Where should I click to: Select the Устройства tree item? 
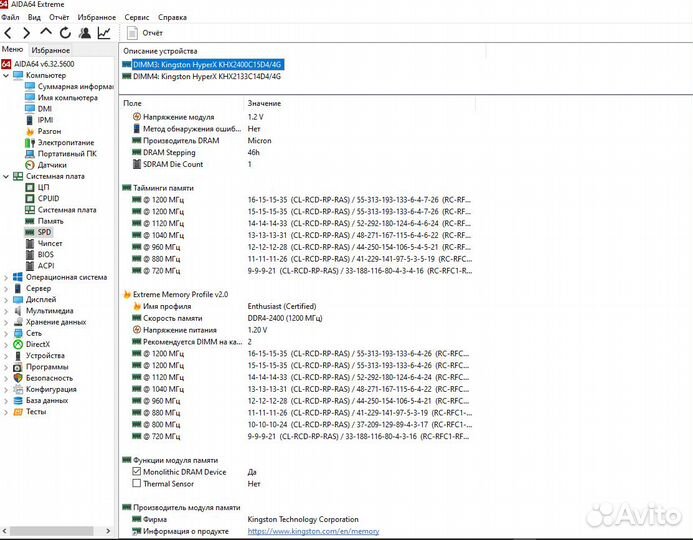coord(45,356)
